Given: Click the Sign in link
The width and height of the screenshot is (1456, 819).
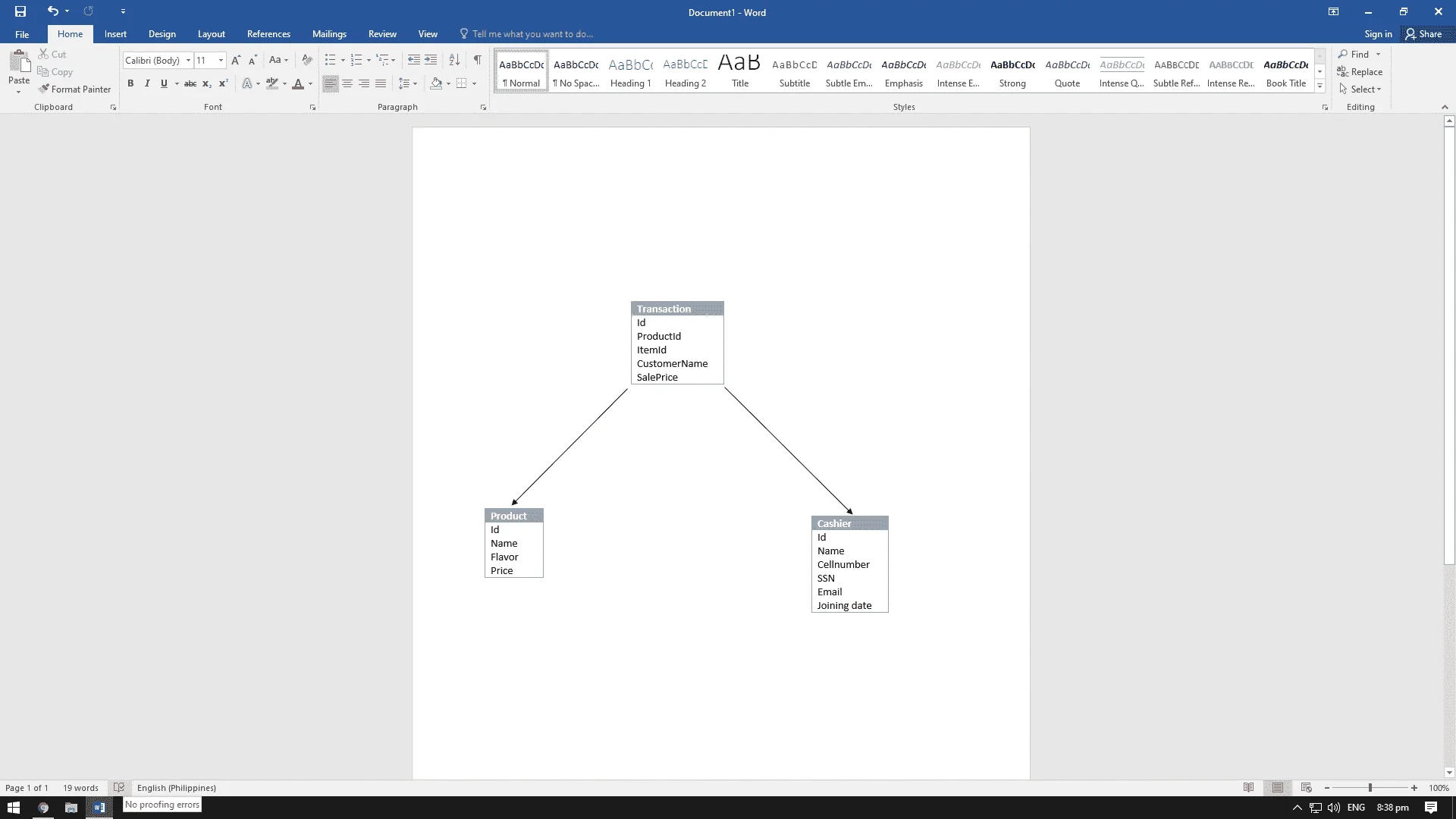Looking at the screenshot, I should 1378,34.
